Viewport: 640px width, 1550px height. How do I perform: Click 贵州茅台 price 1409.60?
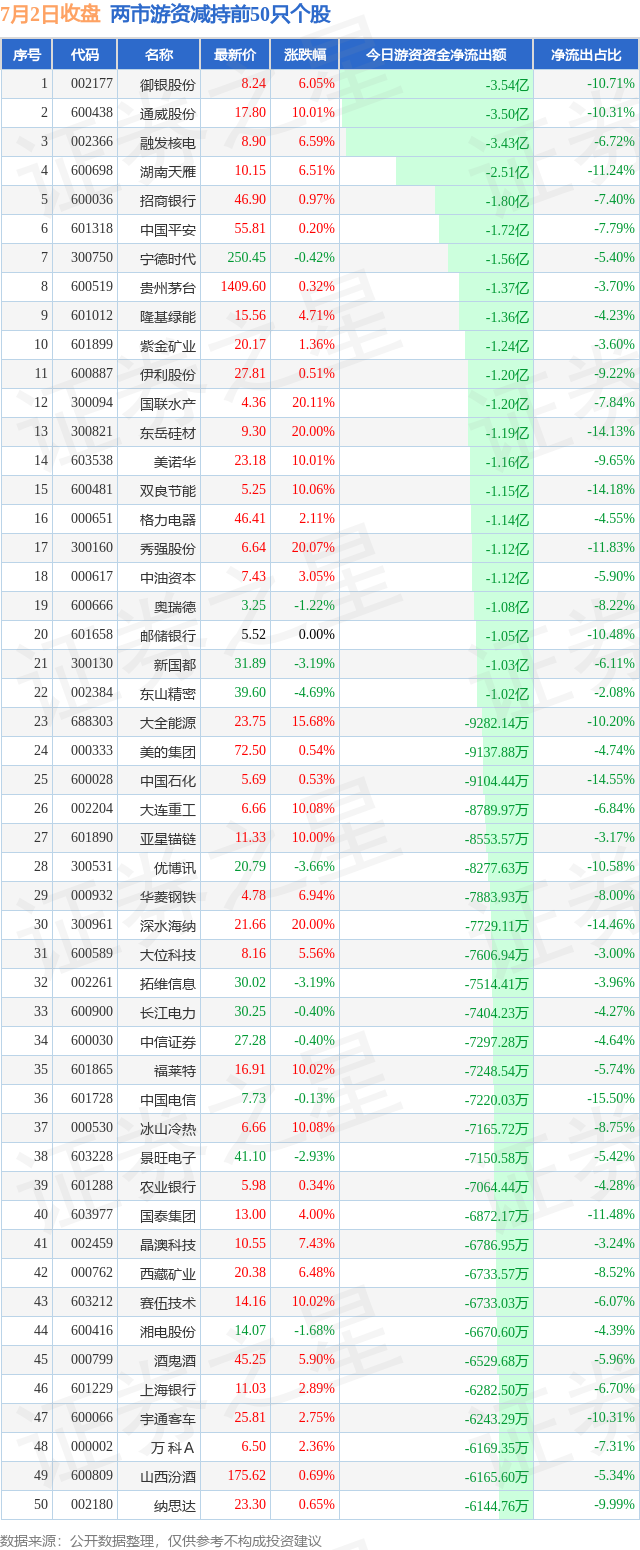pos(244,288)
